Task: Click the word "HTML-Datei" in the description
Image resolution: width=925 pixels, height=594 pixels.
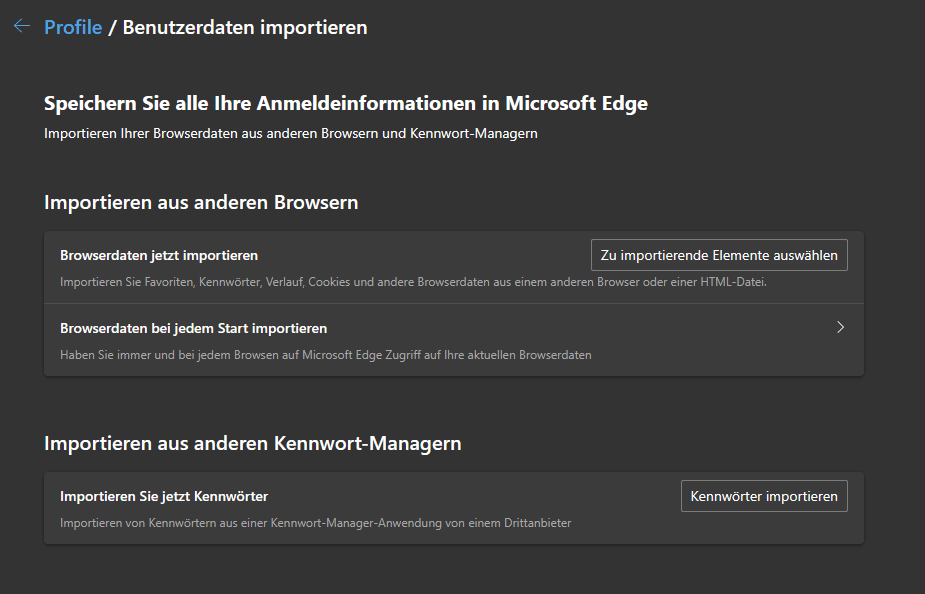Action: (733, 282)
